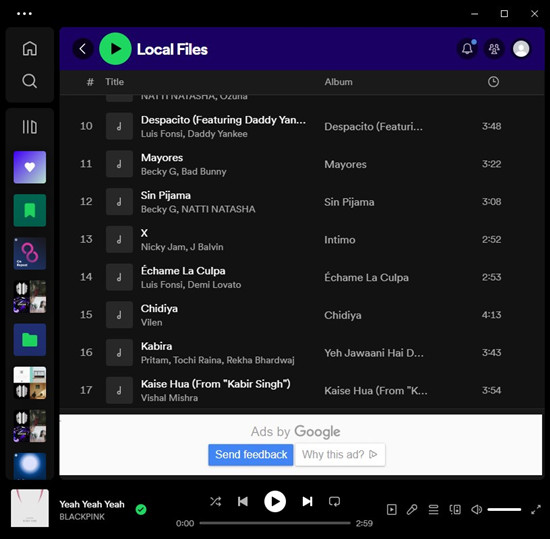This screenshot has width=550, height=539.
Task: Click duration 4:13 of Chidiya
Action: (491, 315)
